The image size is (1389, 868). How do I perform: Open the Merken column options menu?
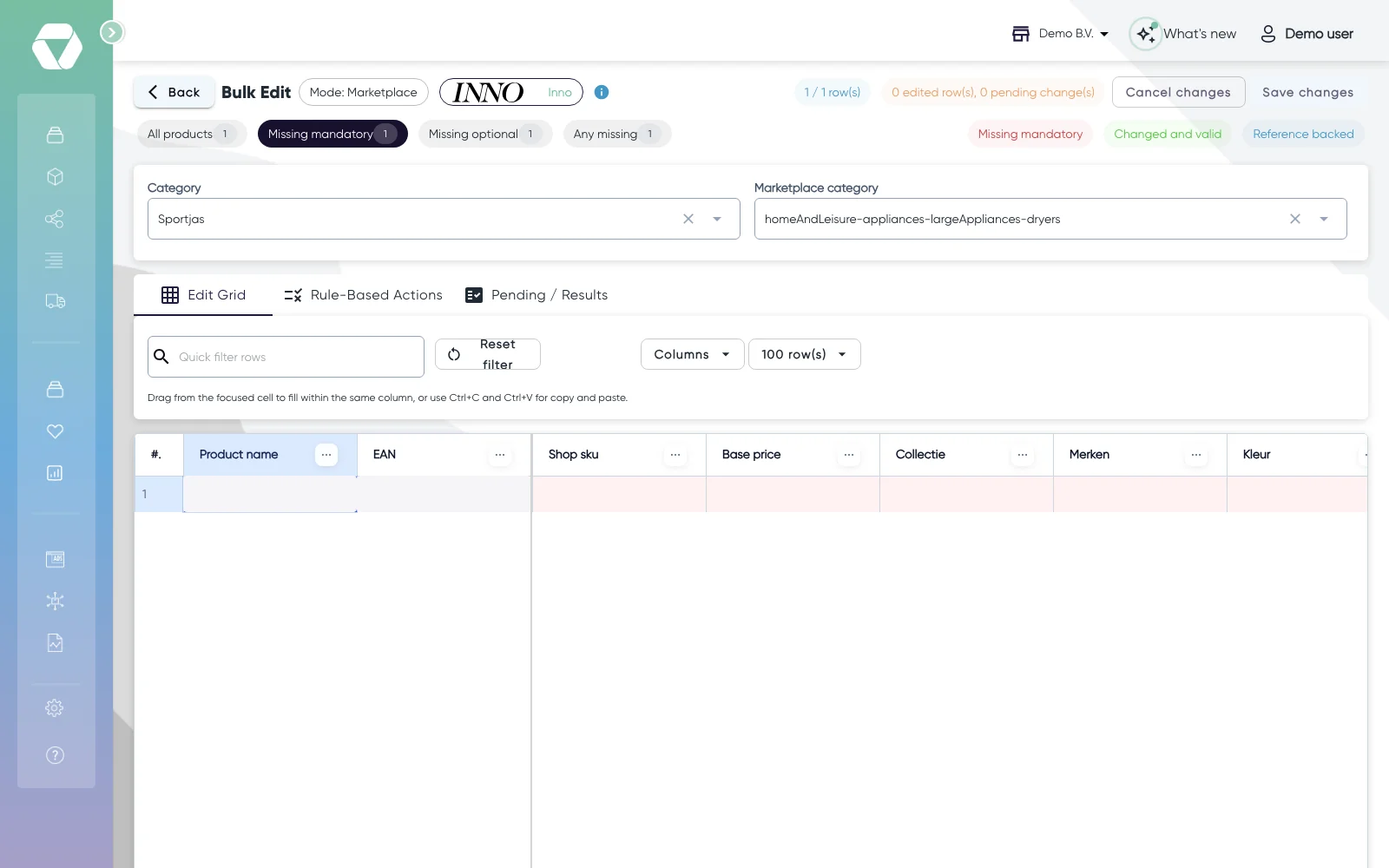coord(1196,455)
